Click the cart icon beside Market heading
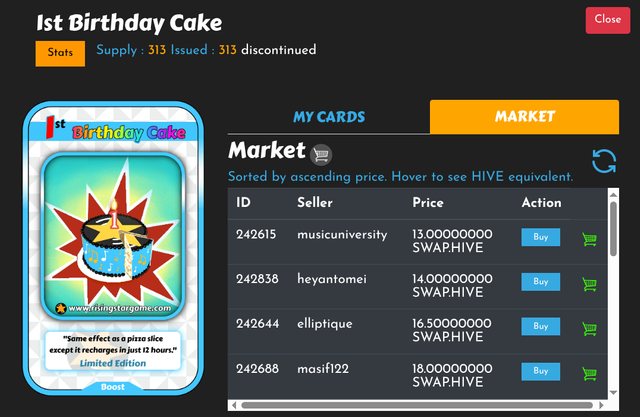This screenshot has width=640, height=417. [x=321, y=155]
